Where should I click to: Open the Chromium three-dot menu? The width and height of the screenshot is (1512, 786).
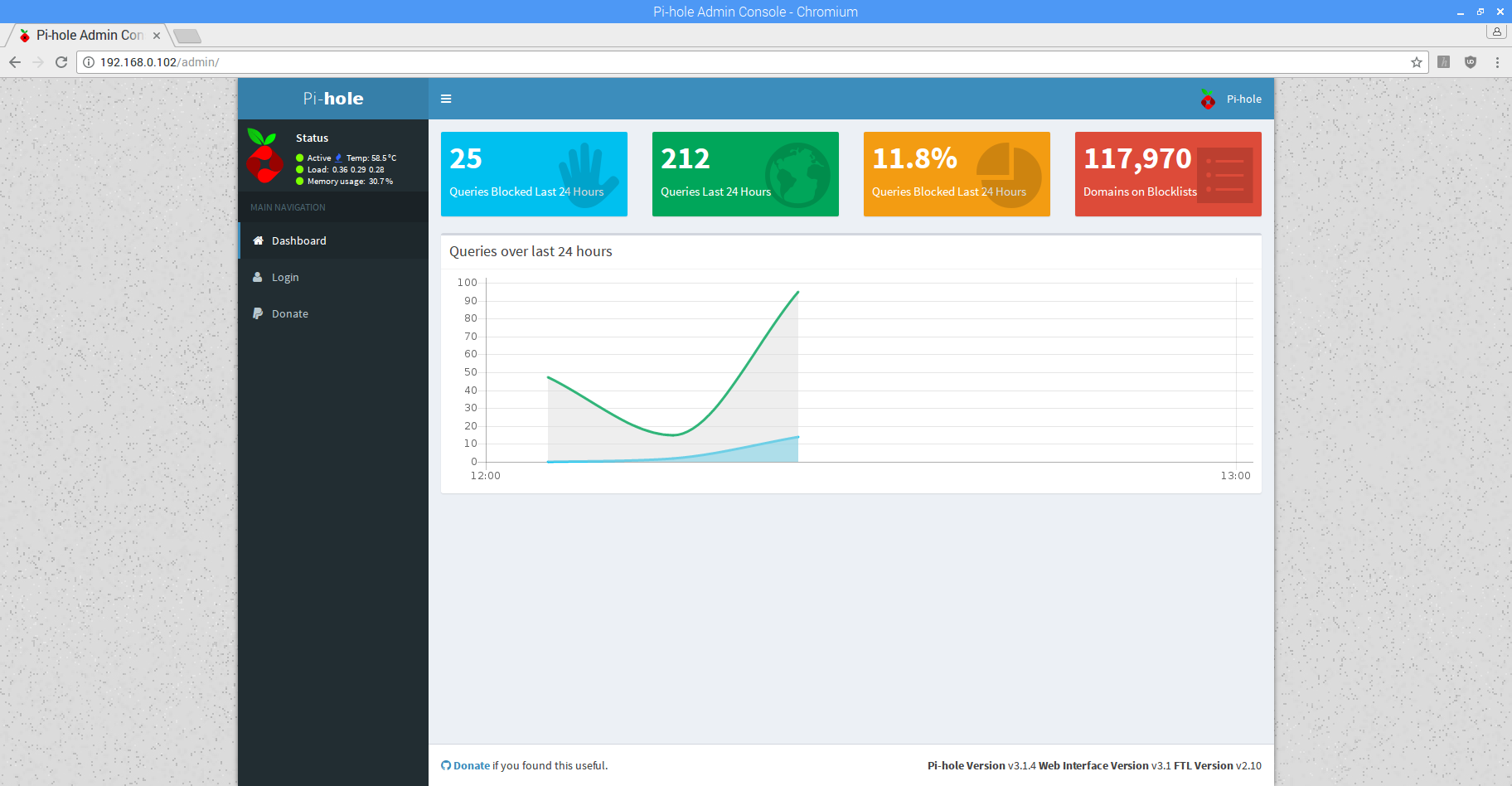[x=1497, y=62]
